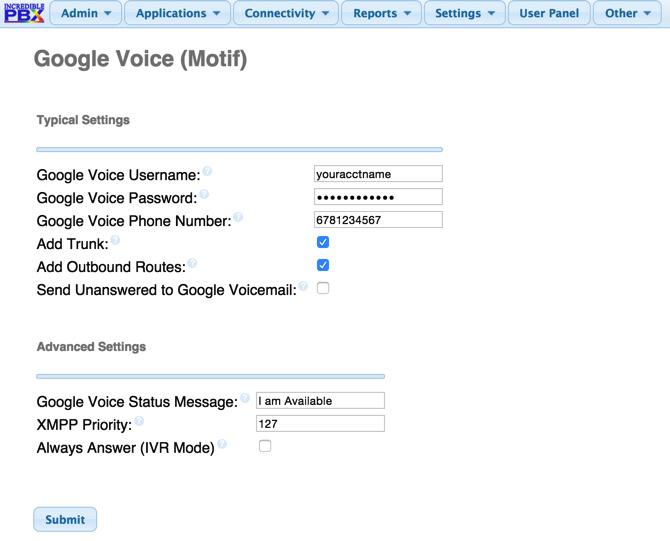670x541 pixels.
Task: Open the Admin dropdown menu
Action: point(86,13)
